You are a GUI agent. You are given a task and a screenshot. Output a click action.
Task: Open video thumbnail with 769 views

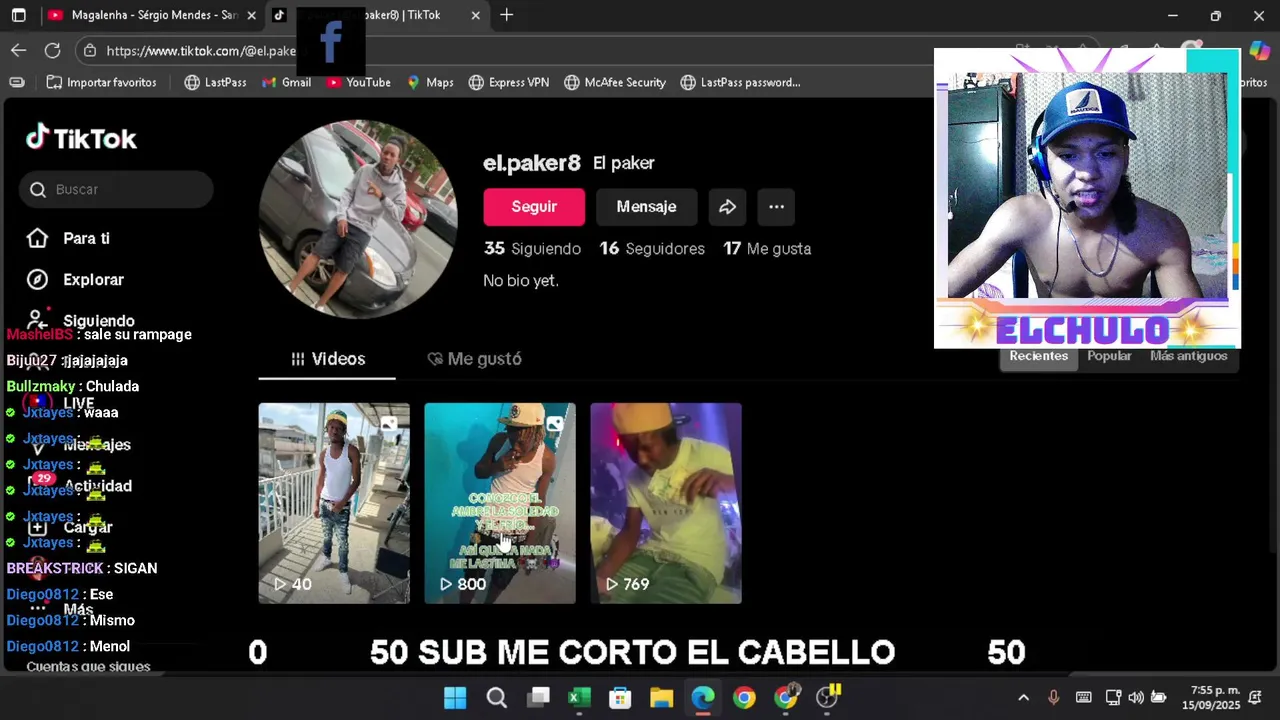coord(666,503)
